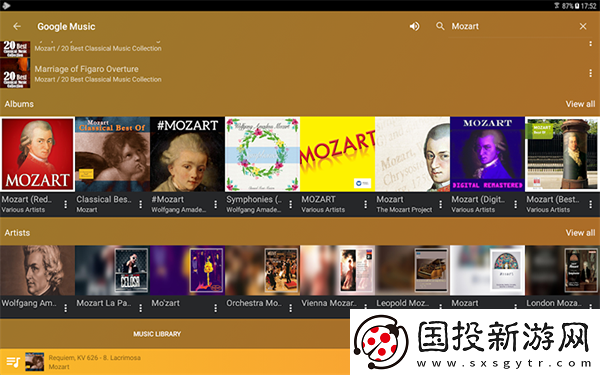Image resolution: width=600 pixels, height=375 pixels.
Task: Open menu for #Mozart album
Action: pos(216,205)
